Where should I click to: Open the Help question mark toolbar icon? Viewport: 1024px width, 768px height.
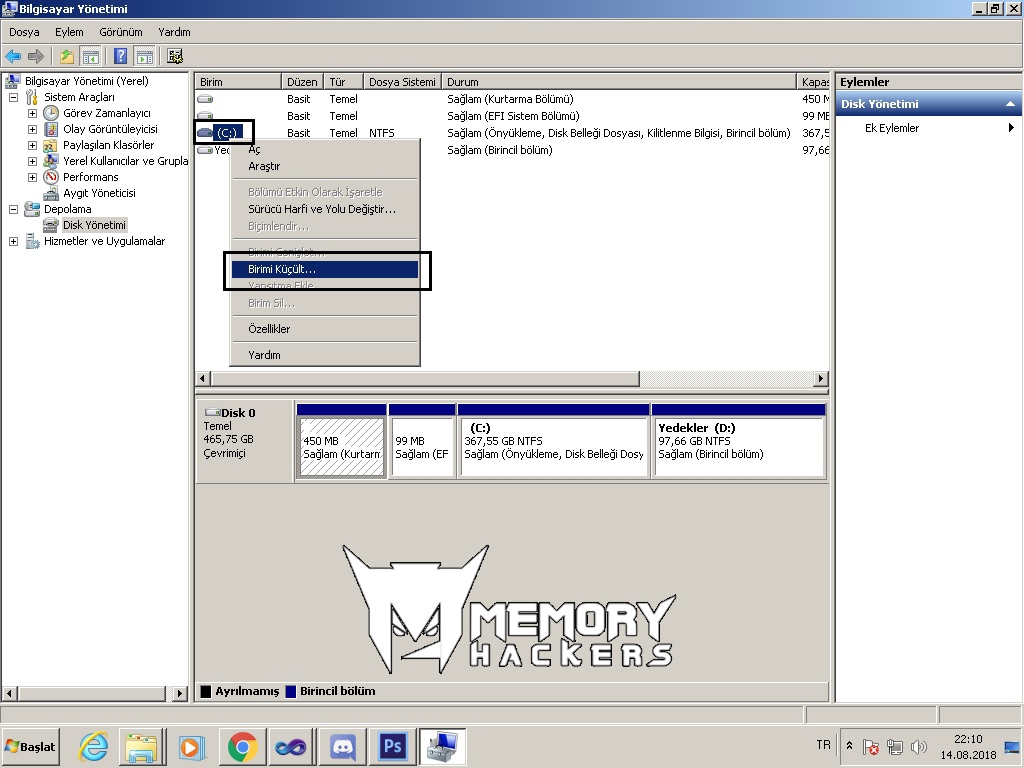[x=120, y=57]
